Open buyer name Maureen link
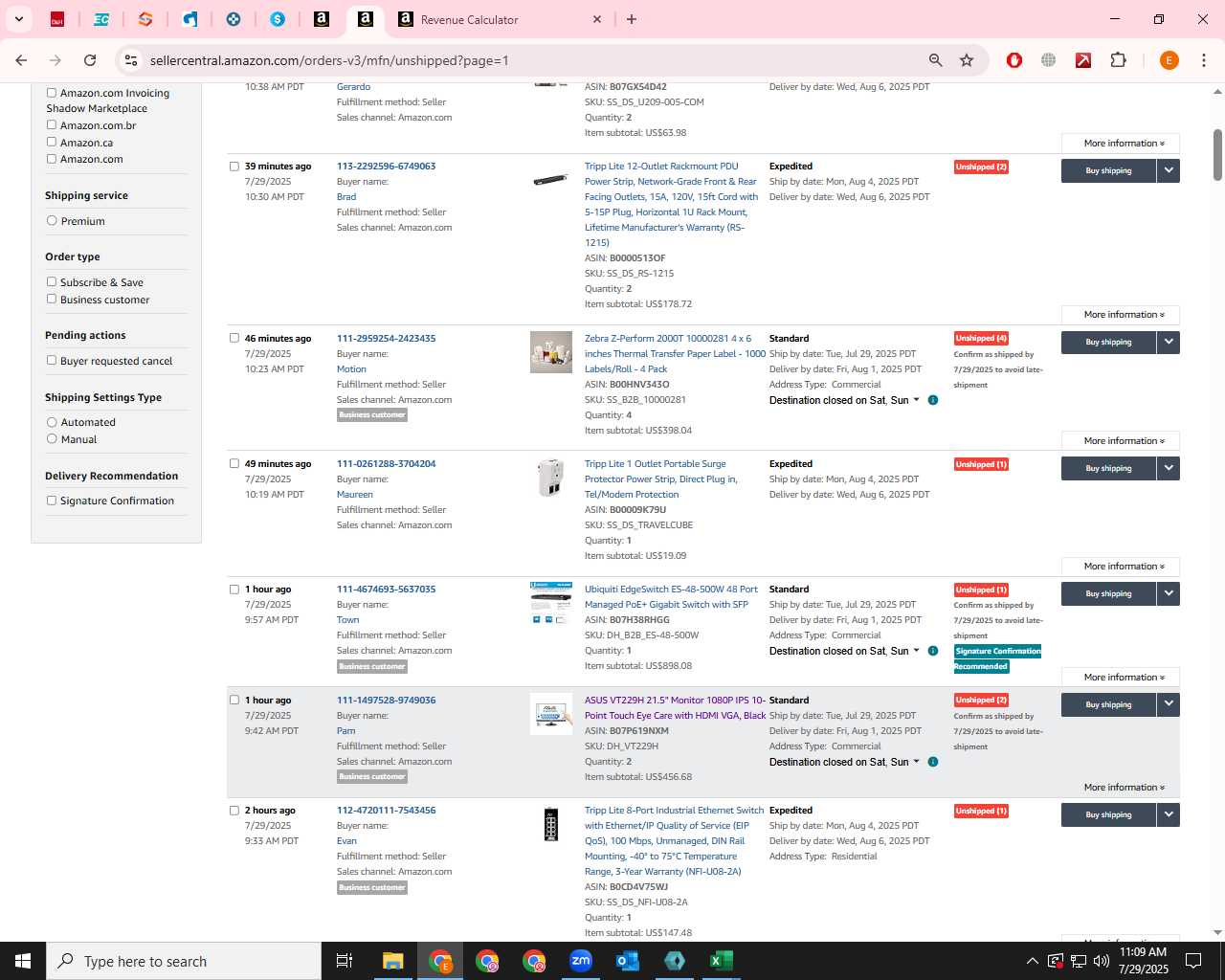The image size is (1225, 980). click(355, 495)
